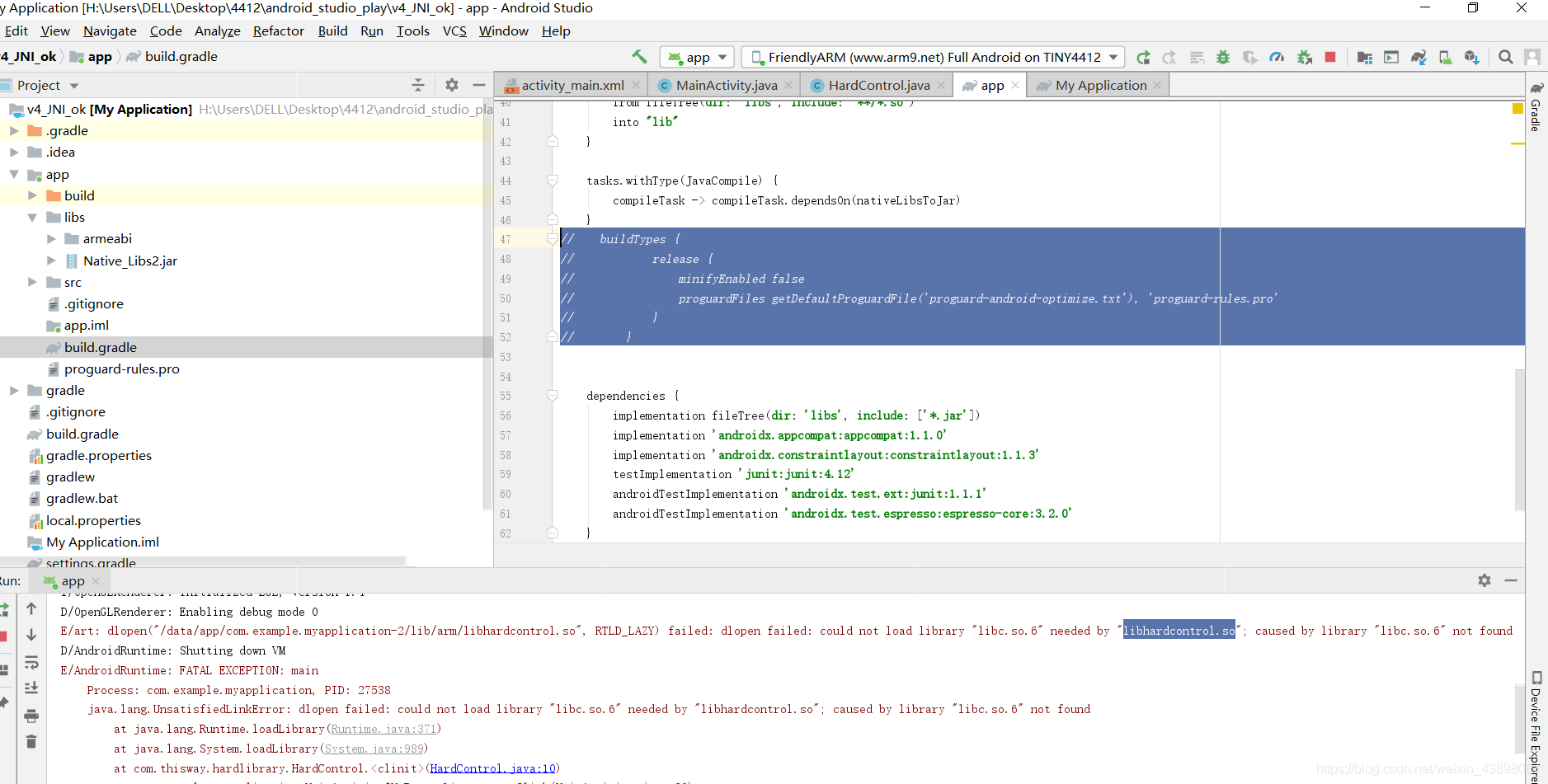The width and height of the screenshot is (1548, 784).
Task: Click Sync Project with Gradle Files icon
Action: [x=1419, y=57]
